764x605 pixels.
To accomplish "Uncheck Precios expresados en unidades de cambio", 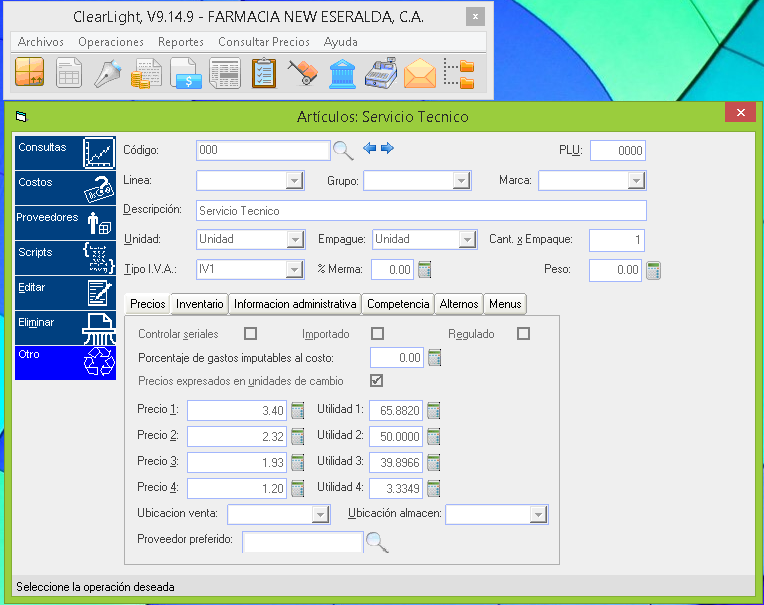I will coord(377,380).
